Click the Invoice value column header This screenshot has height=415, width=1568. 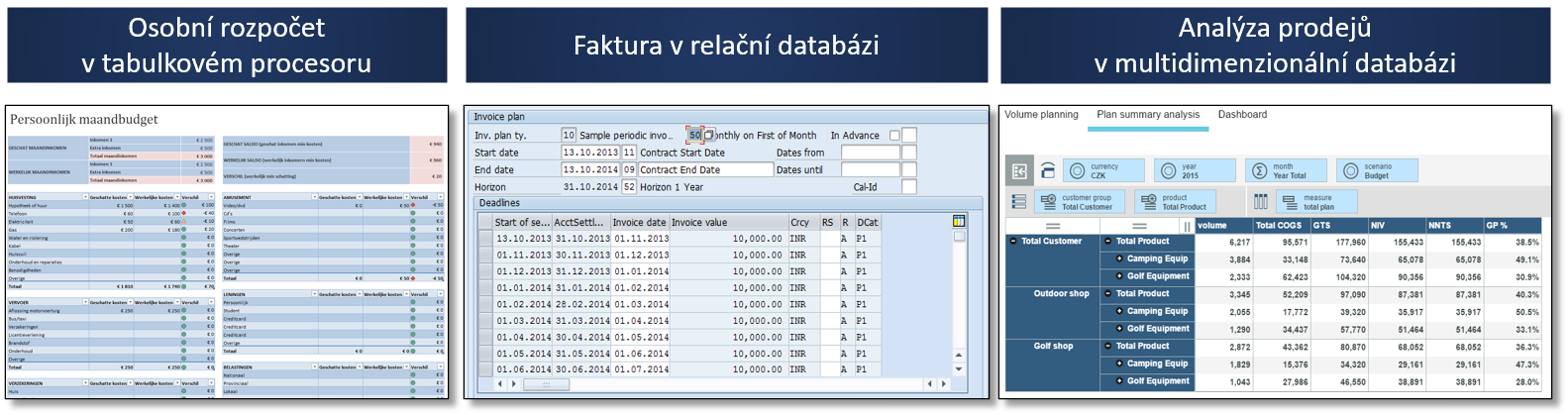pos(699,222)
